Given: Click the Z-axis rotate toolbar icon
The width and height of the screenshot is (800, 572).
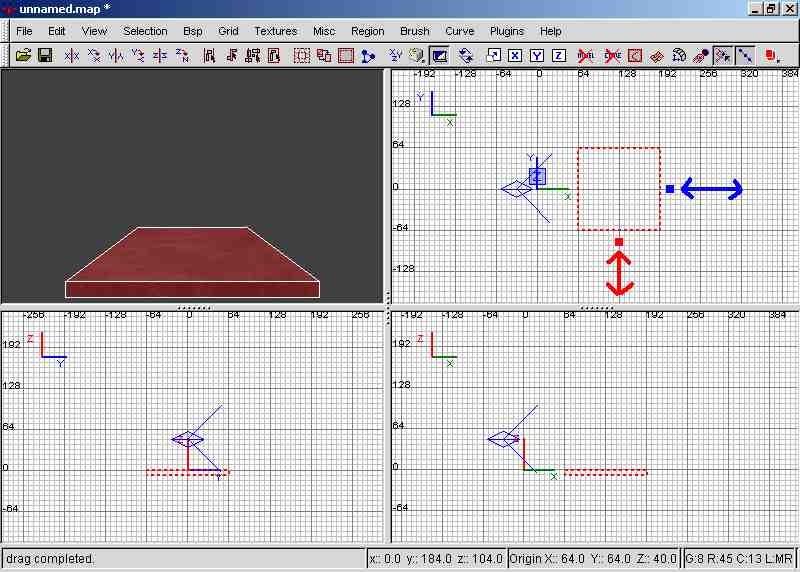Looking at the screenshot, I should click(182, 56).
